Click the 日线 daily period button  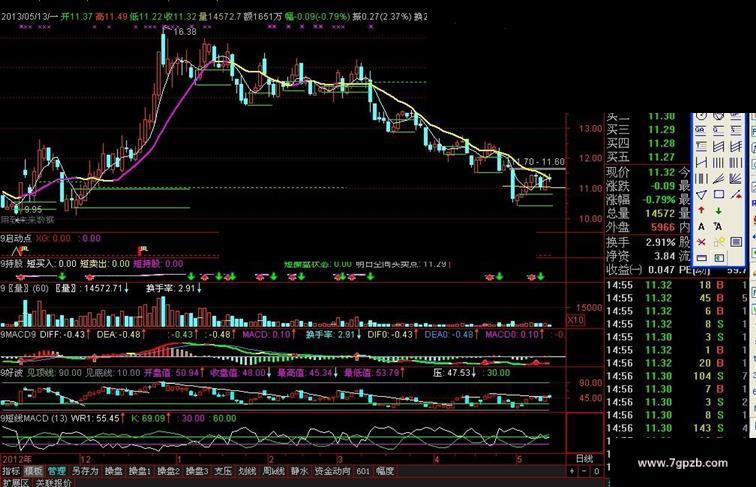click(585, 459)
